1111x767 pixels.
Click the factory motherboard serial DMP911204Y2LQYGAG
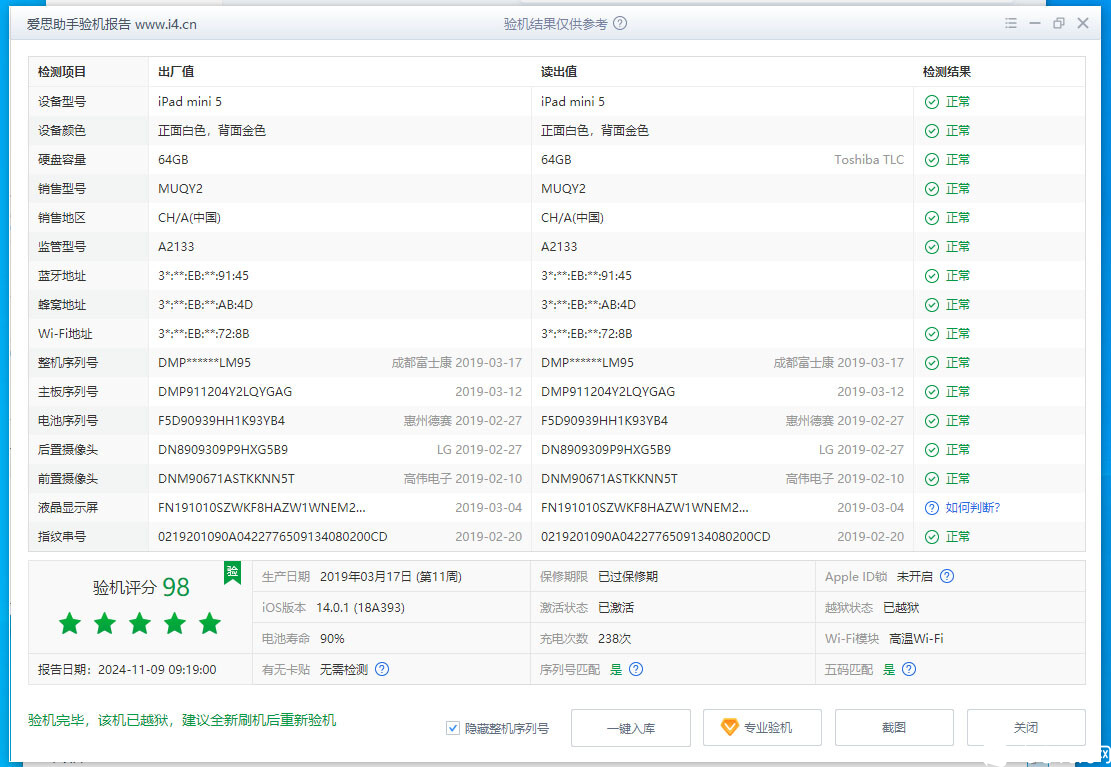(x=225, y=392)
